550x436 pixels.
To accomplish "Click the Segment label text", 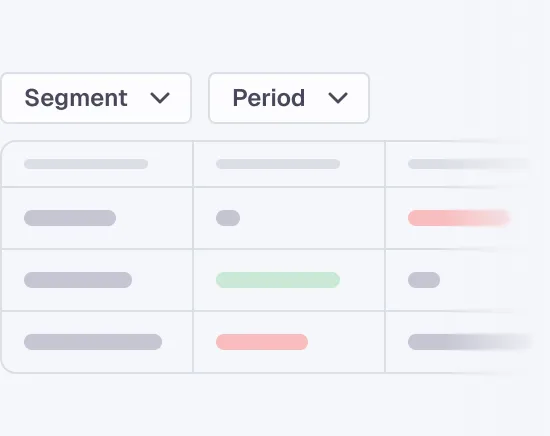I will [x=76, y=98].
